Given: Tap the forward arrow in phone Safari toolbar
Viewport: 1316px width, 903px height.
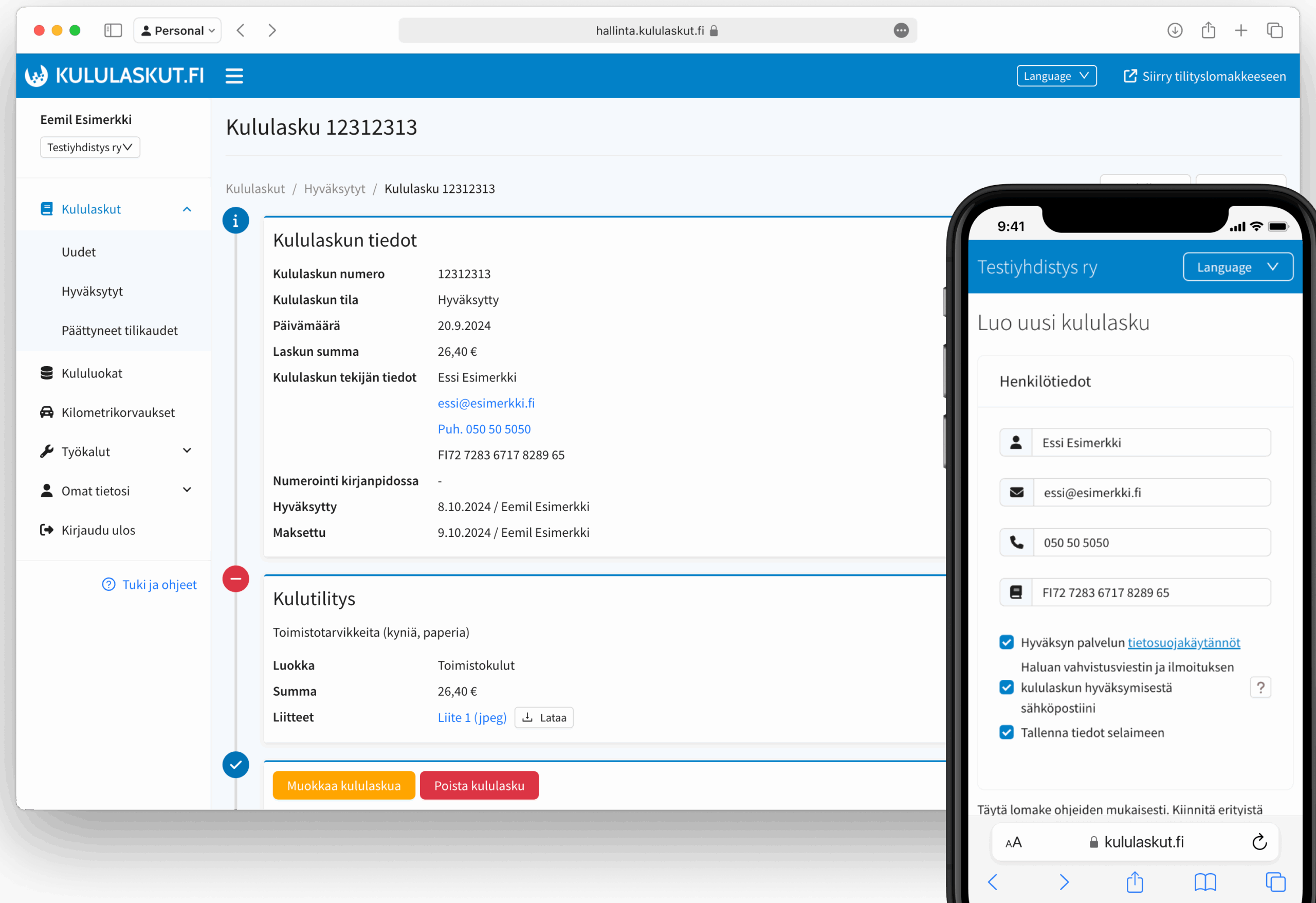Looking at the screenshot, I should click(x=1064, y=882).
